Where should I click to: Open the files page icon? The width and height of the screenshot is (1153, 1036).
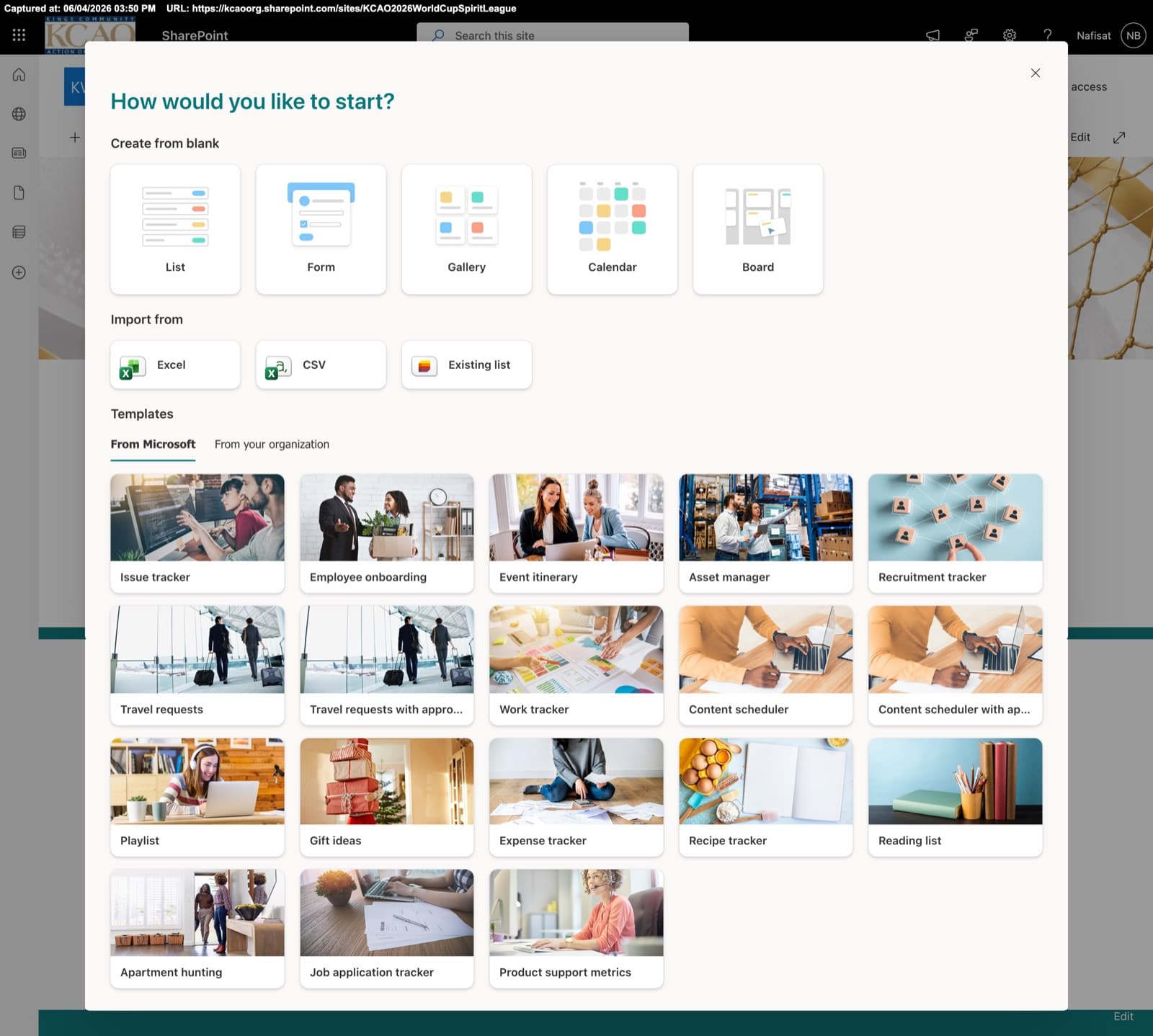click(x=19, y=192)
